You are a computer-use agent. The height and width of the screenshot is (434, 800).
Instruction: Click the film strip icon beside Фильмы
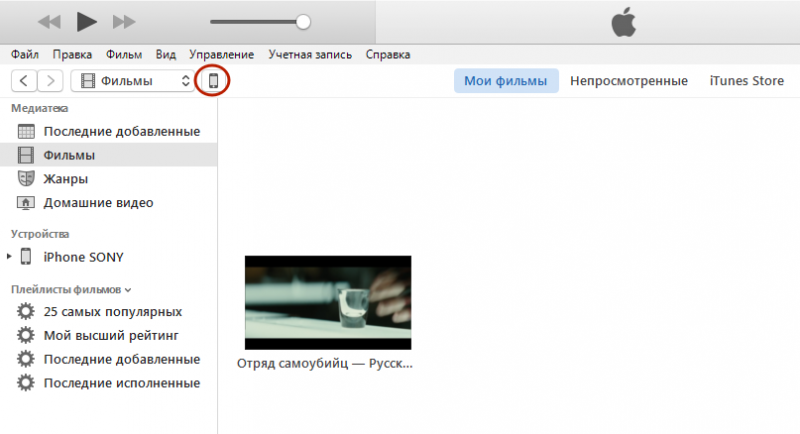tap(26, 155)
